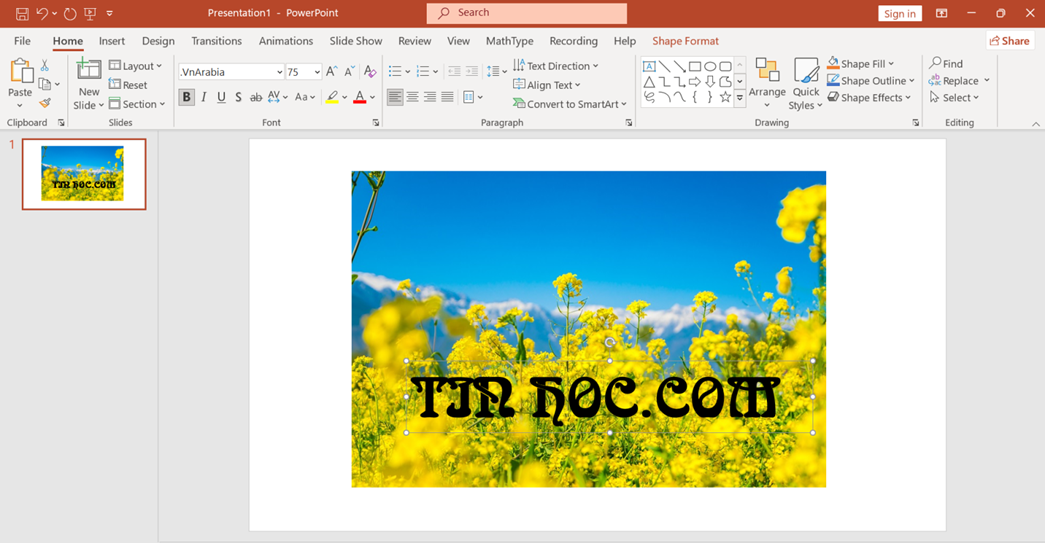Click the Save icon in title bar

[x=22, y=13]
